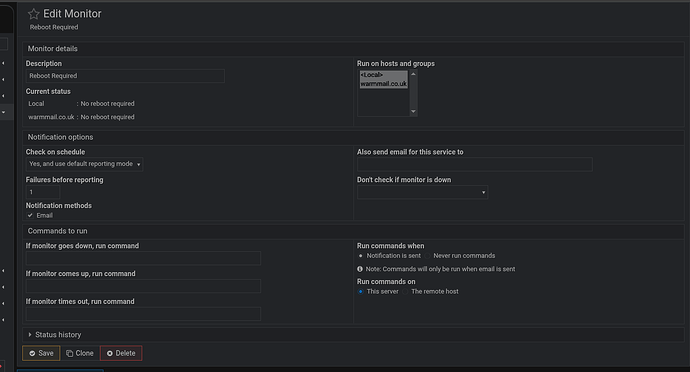Click the cross icon on the Delete button
The image size is (690, 372).
pyautogui.click(x=110, y=354)
